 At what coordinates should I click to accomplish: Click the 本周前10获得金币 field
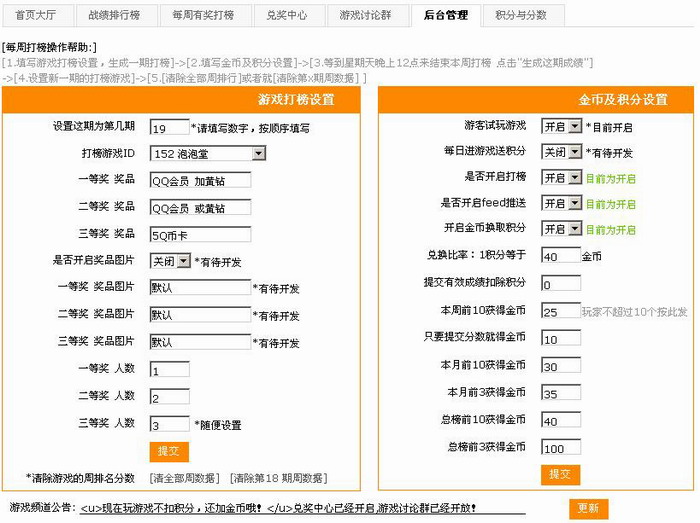561,311
